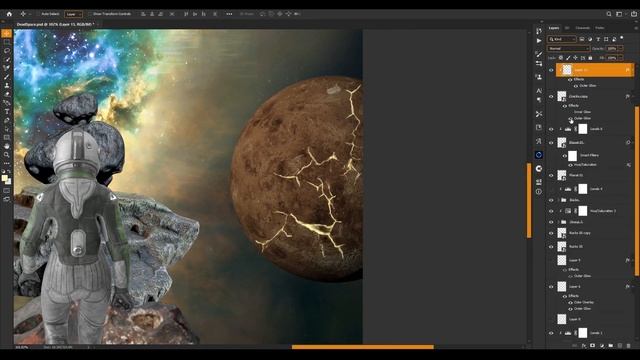Click the background color swatch
The image size is (640, 360).
pos(9,182)
